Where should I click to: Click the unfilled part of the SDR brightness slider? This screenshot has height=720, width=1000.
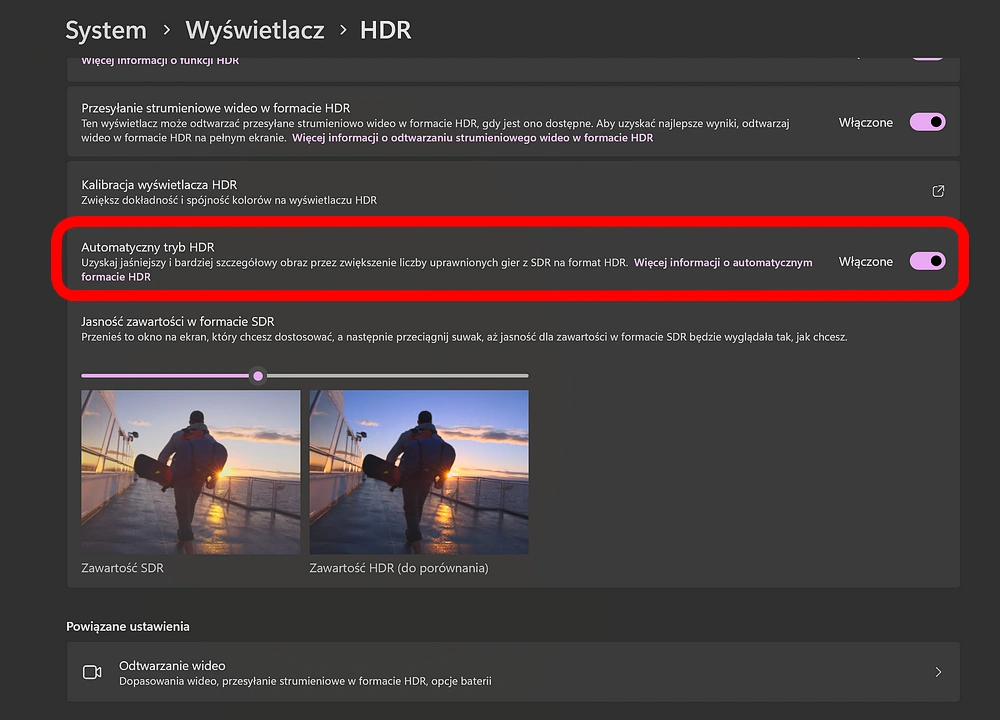pos(397,376)
